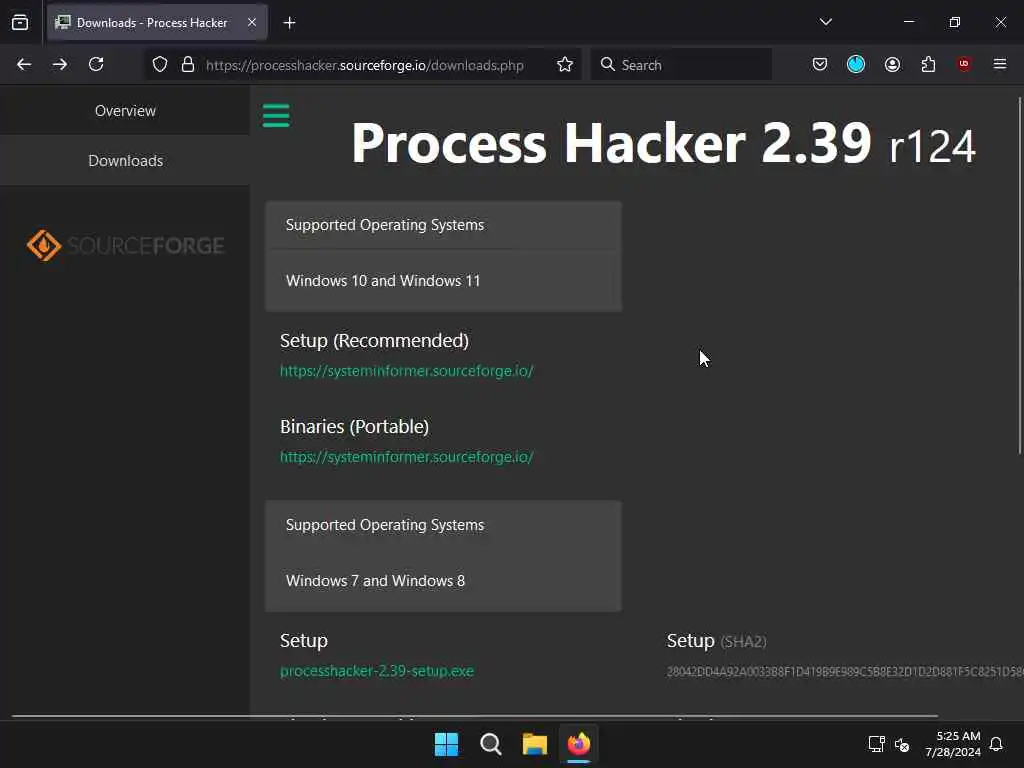Go back to previous page
This screenshot has width=1024, height=768.
pos(24,64)
